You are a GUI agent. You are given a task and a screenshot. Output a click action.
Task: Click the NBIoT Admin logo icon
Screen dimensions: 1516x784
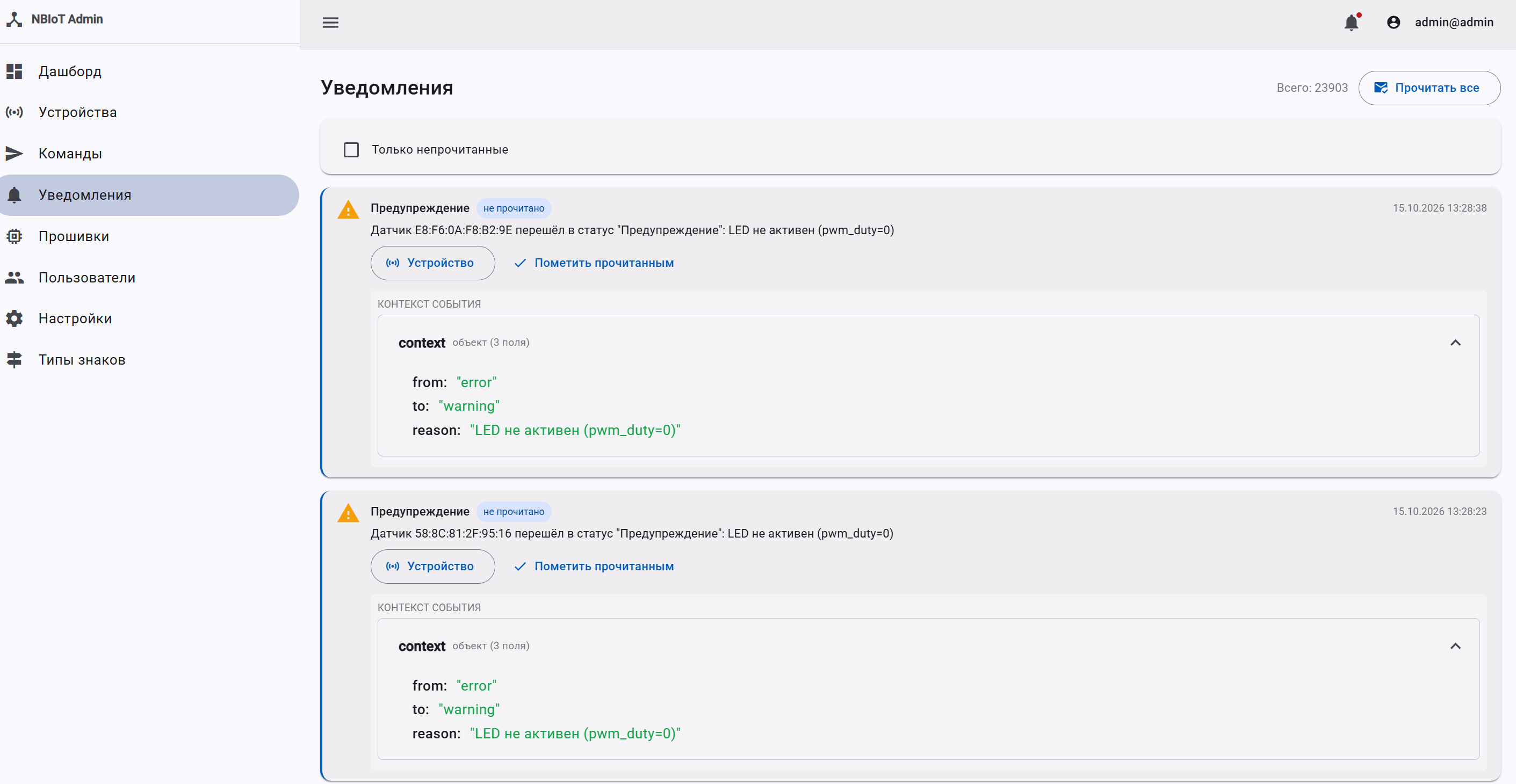pyautogui.click(x=15, y=19)
